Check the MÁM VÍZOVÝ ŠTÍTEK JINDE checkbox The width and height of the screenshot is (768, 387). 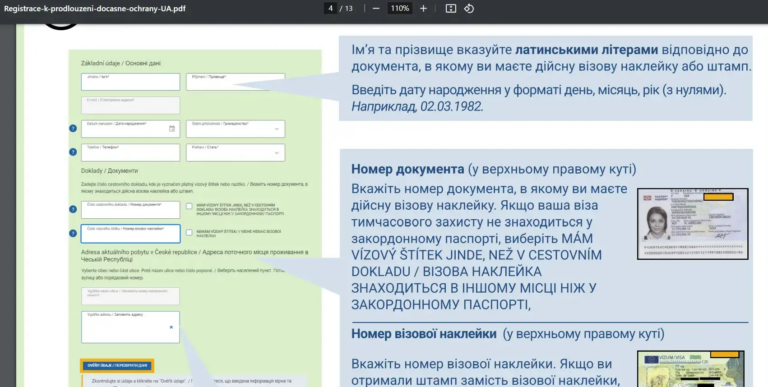click(189, 206)
